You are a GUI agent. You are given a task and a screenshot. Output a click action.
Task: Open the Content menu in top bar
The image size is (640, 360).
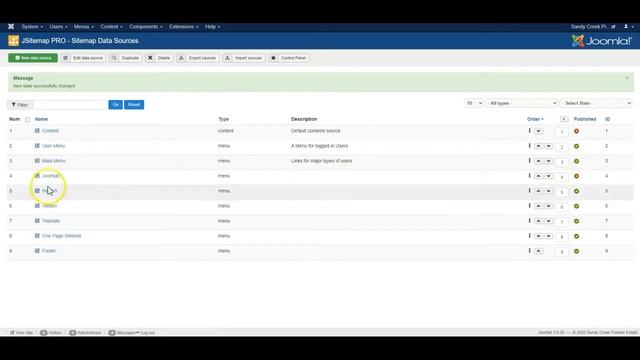tap(111, 27)
